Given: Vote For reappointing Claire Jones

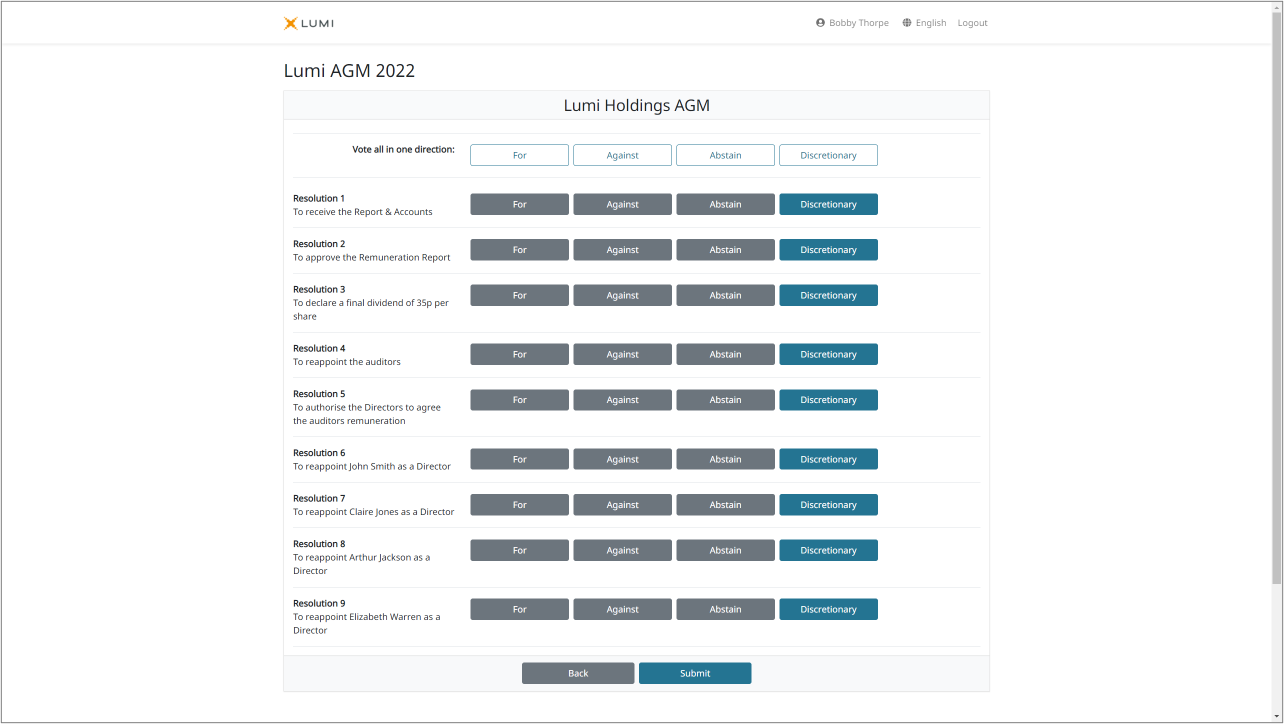Looking at the screenshot, I should point(519,505).
